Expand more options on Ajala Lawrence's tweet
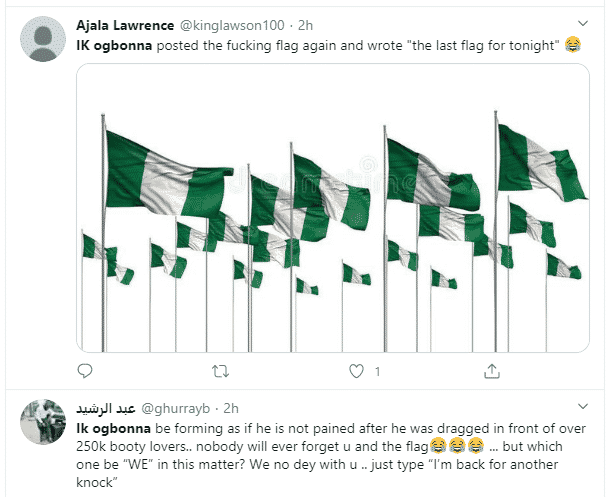 point(582,22)
